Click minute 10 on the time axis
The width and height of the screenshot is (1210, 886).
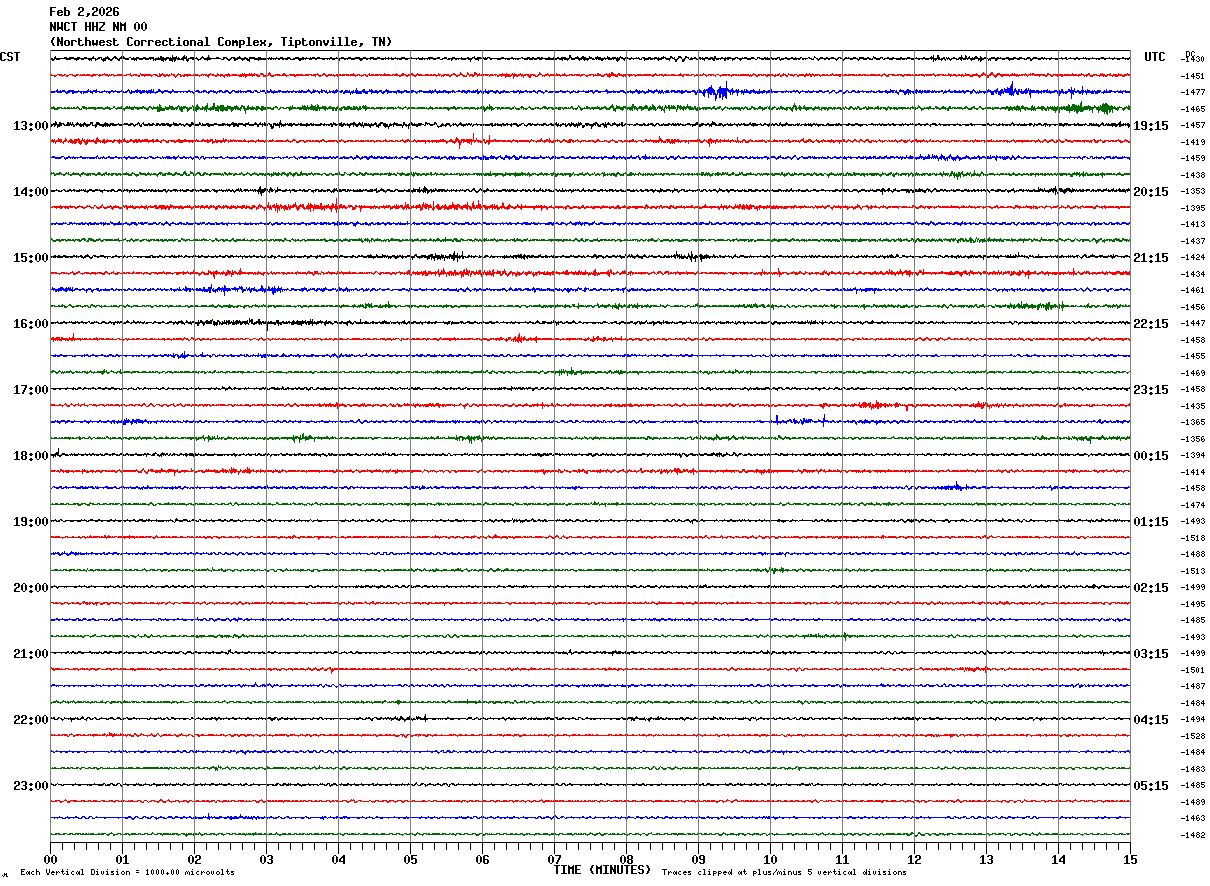770,859
